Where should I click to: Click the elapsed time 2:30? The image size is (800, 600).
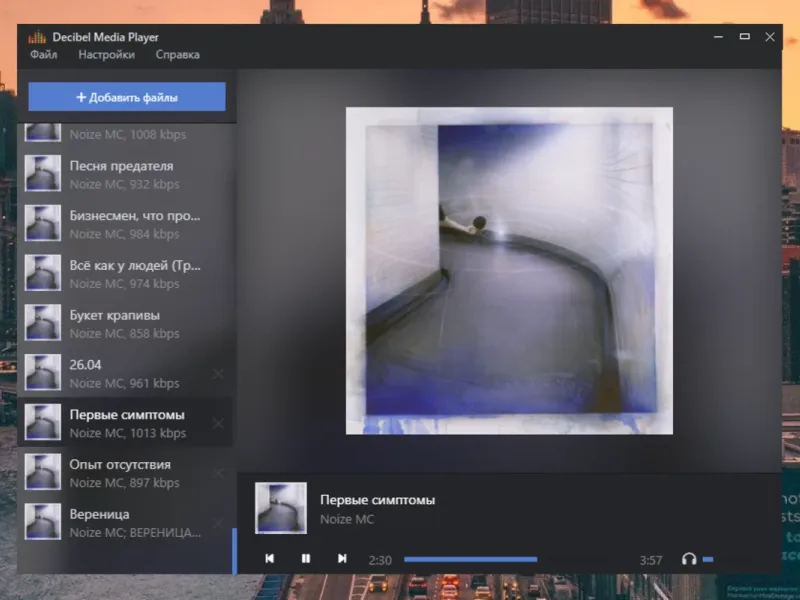point(380,560)
